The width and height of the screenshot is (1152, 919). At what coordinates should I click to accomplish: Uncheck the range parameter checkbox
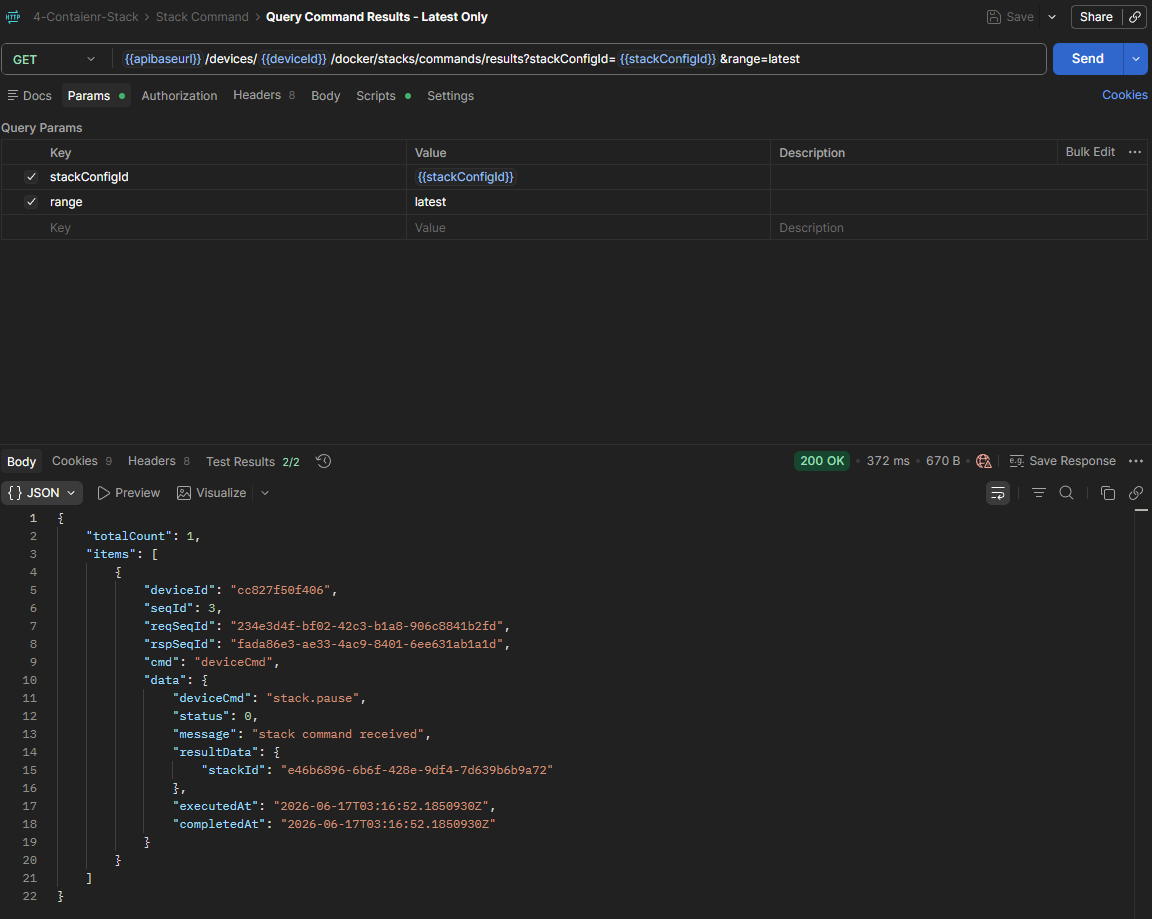point(31,202)
